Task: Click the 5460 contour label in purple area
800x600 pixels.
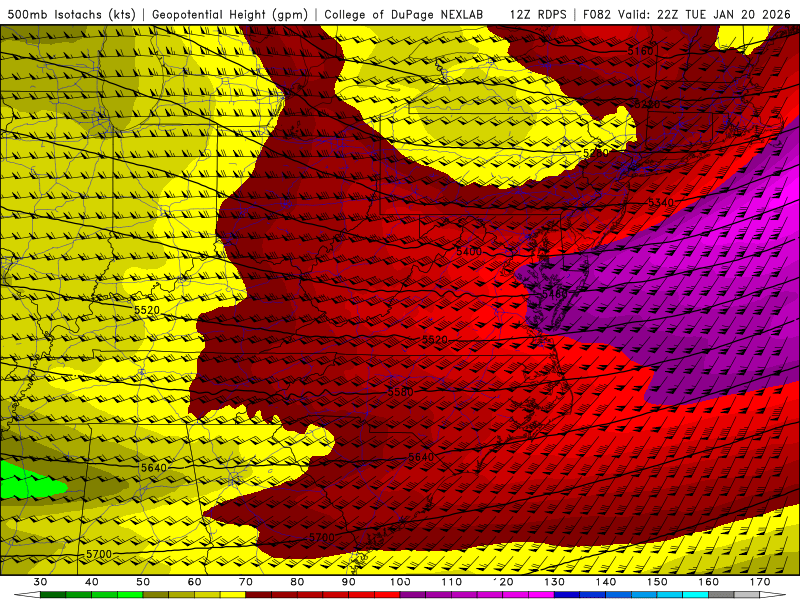Action: pyautogui.click(x=555, y=294)
